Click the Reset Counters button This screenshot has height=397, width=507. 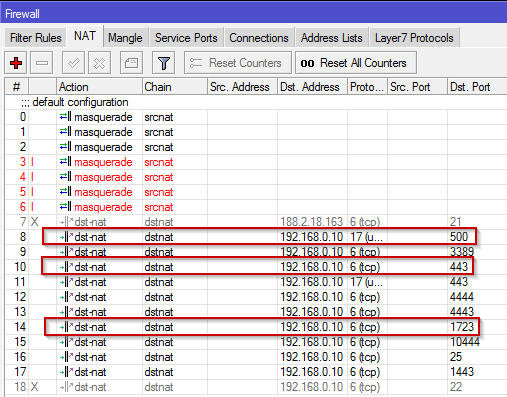pos(238,63)
